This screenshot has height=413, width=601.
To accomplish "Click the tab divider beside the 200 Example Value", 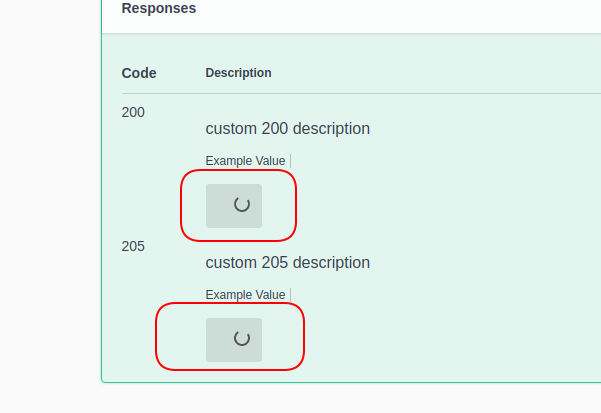I will coord(291,161).
